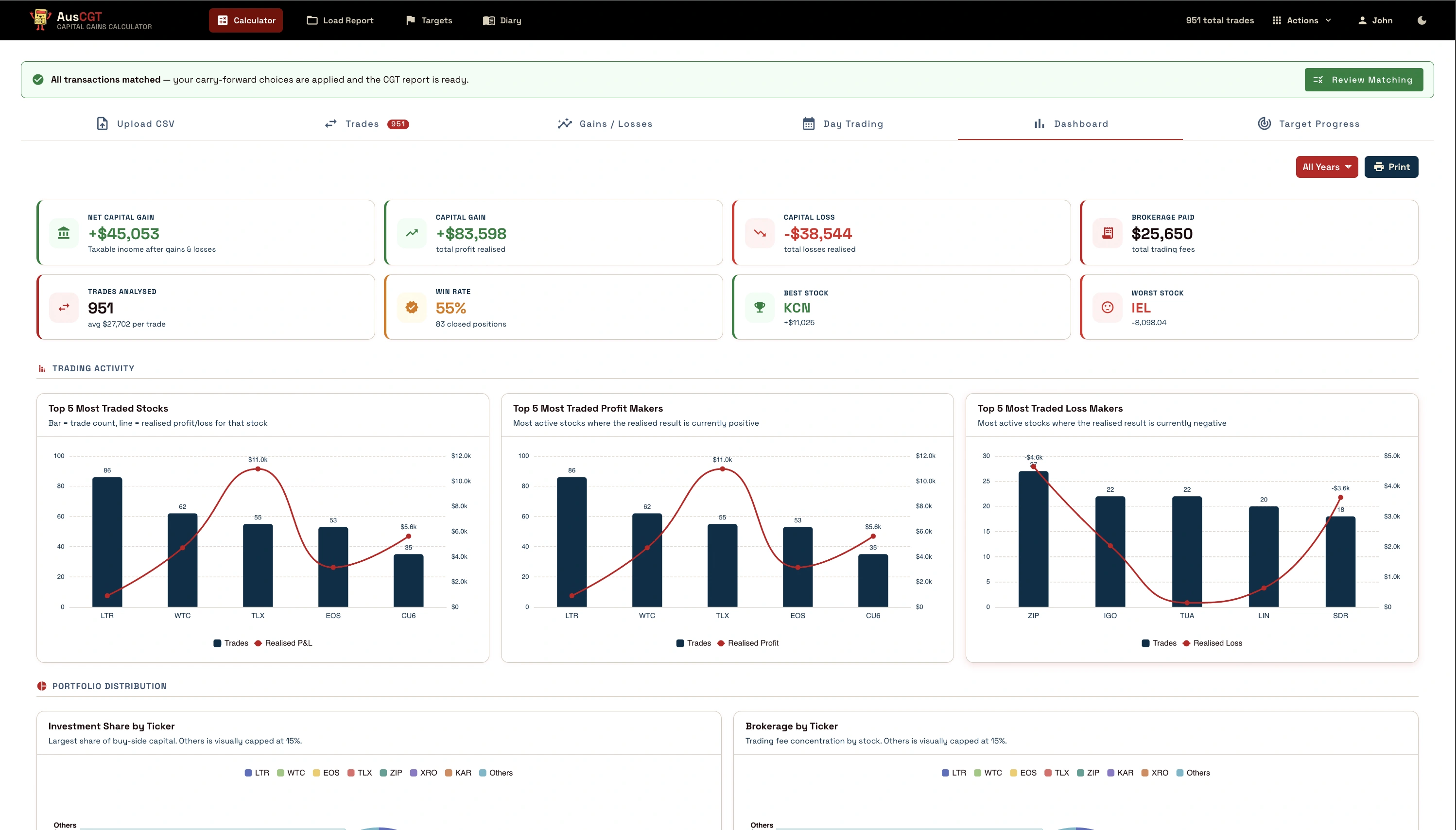Click the swap arrows icon on Trades Analysed card

[64, 307]
